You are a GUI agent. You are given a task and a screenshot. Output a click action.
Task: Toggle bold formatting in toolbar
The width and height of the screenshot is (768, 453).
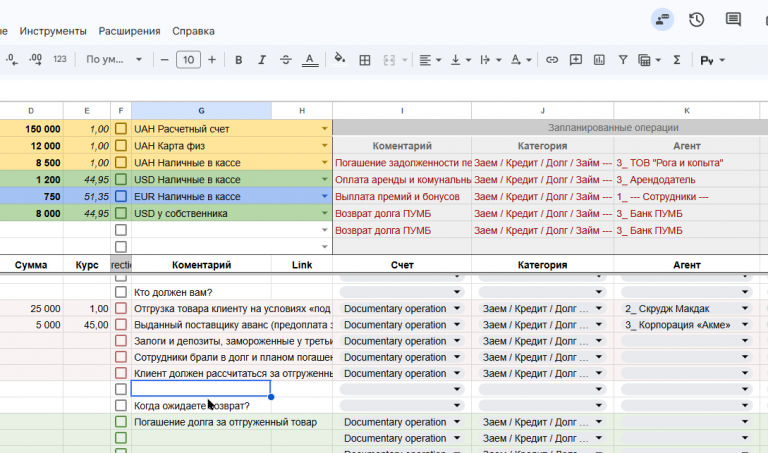click(x=239, y=60)
